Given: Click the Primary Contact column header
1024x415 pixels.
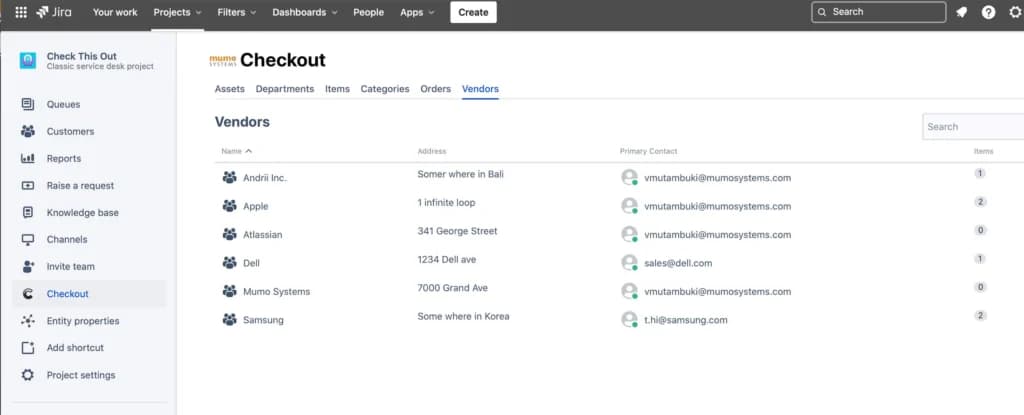Looking at the screenshot, I should [x=648, y=151].
